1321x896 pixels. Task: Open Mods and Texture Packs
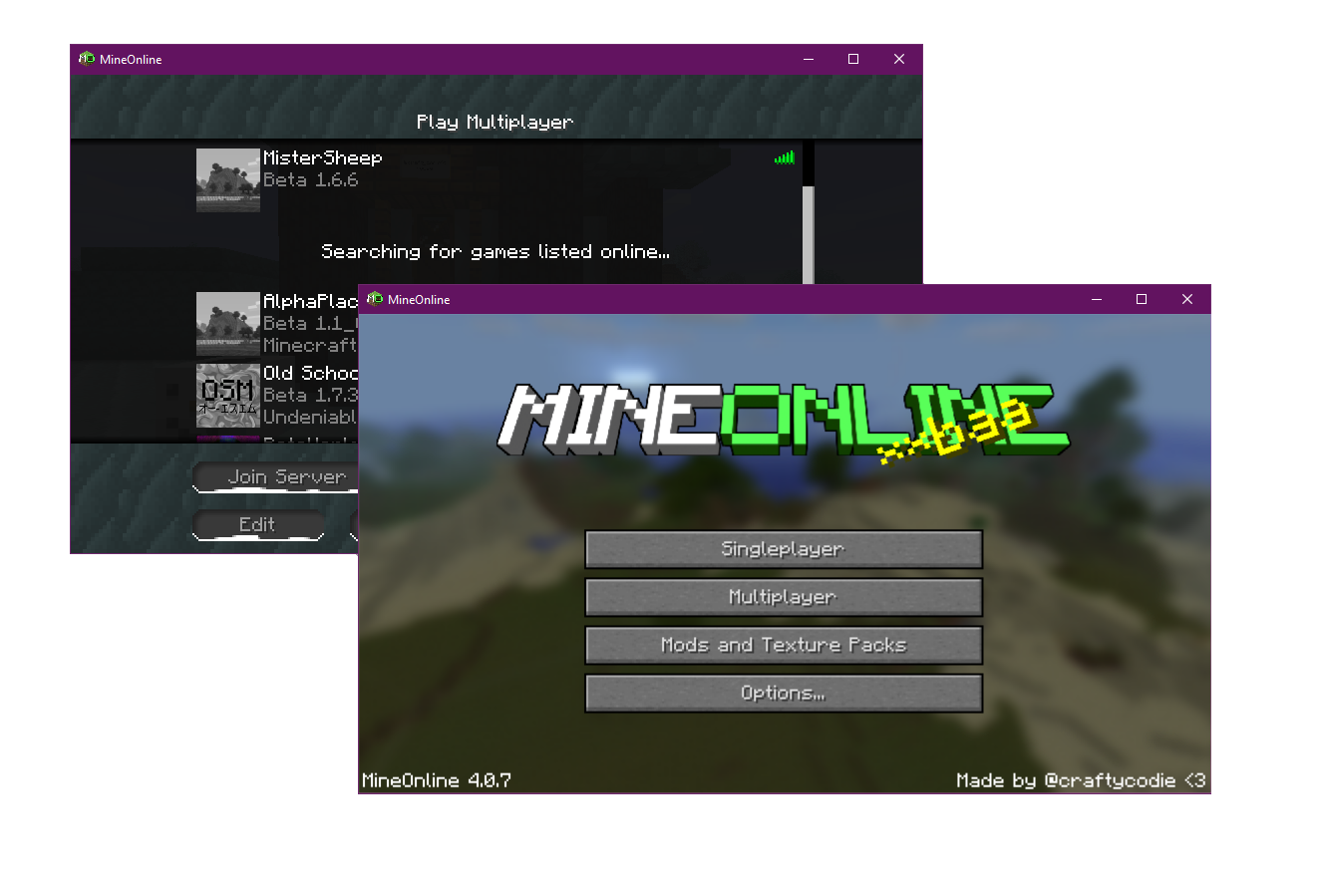(x=784, y=645)
